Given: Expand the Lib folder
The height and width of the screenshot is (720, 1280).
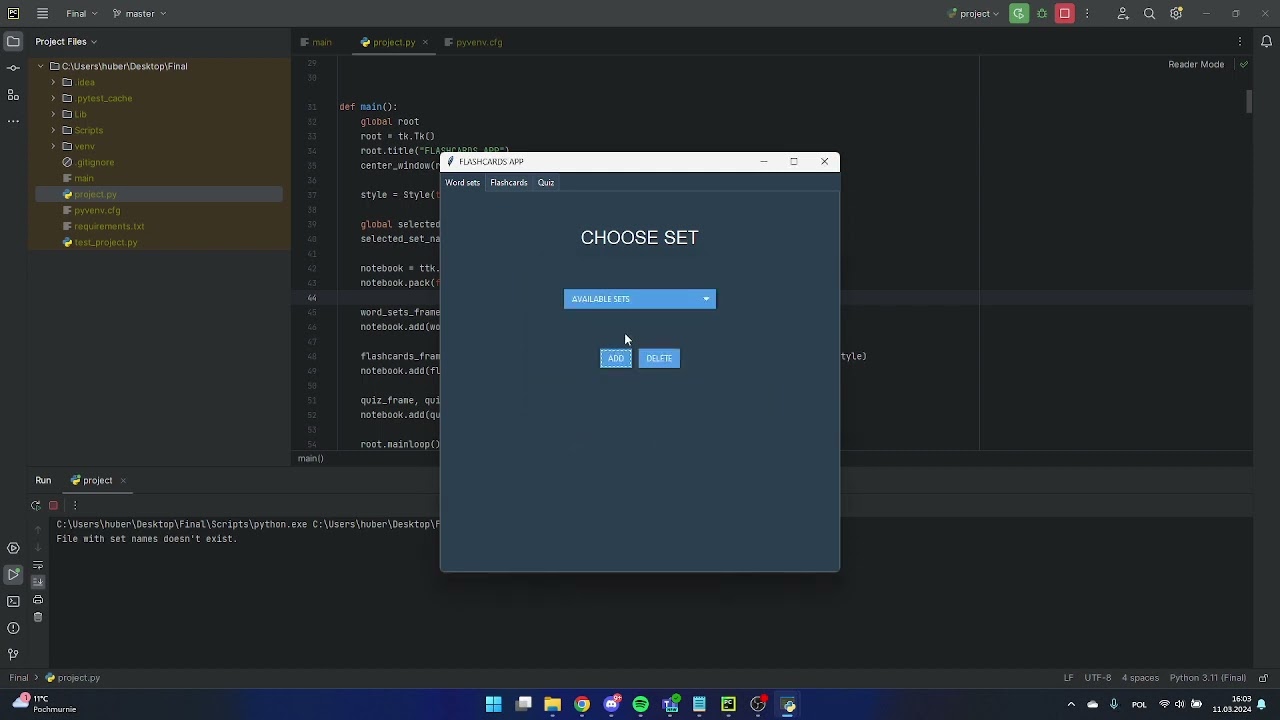Looking at the screenshot, I should pyautogui.click(x=53, y=114).
